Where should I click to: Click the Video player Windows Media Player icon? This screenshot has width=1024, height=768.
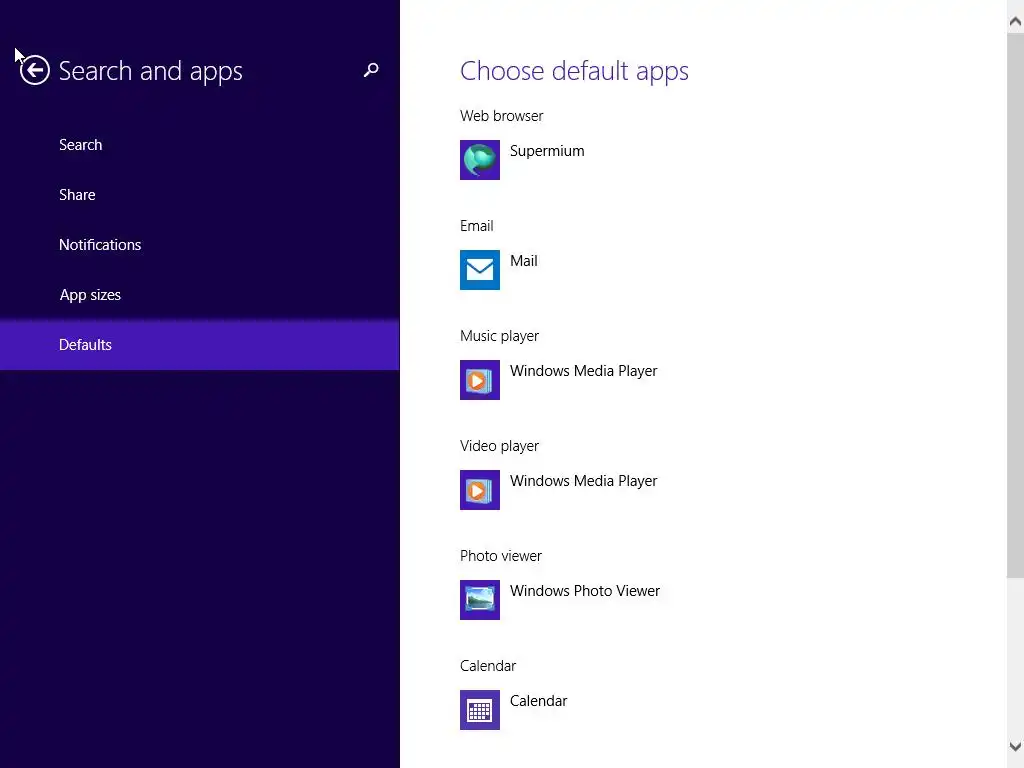click(479, 490)
